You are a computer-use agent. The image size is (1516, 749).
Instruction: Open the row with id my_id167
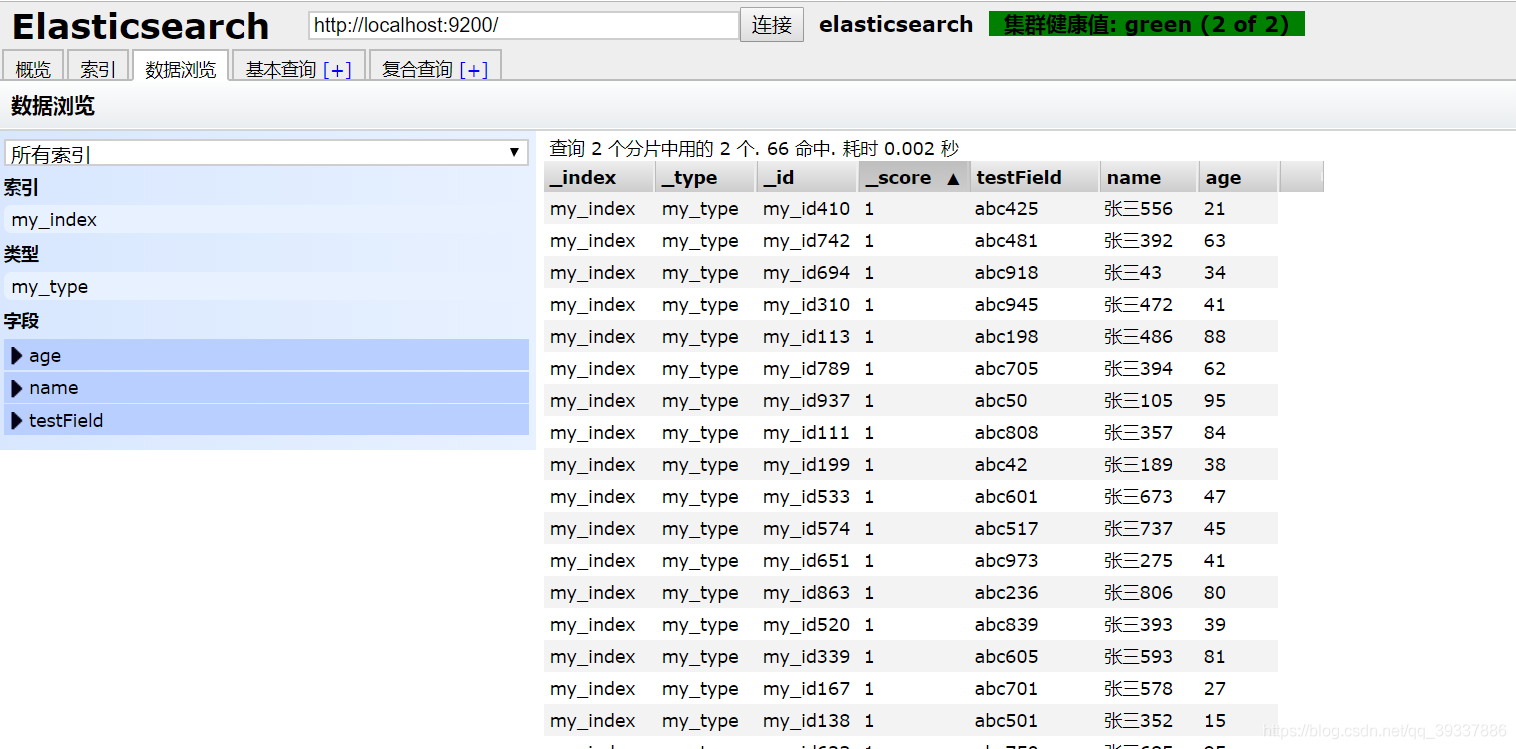tap(910, 689)
